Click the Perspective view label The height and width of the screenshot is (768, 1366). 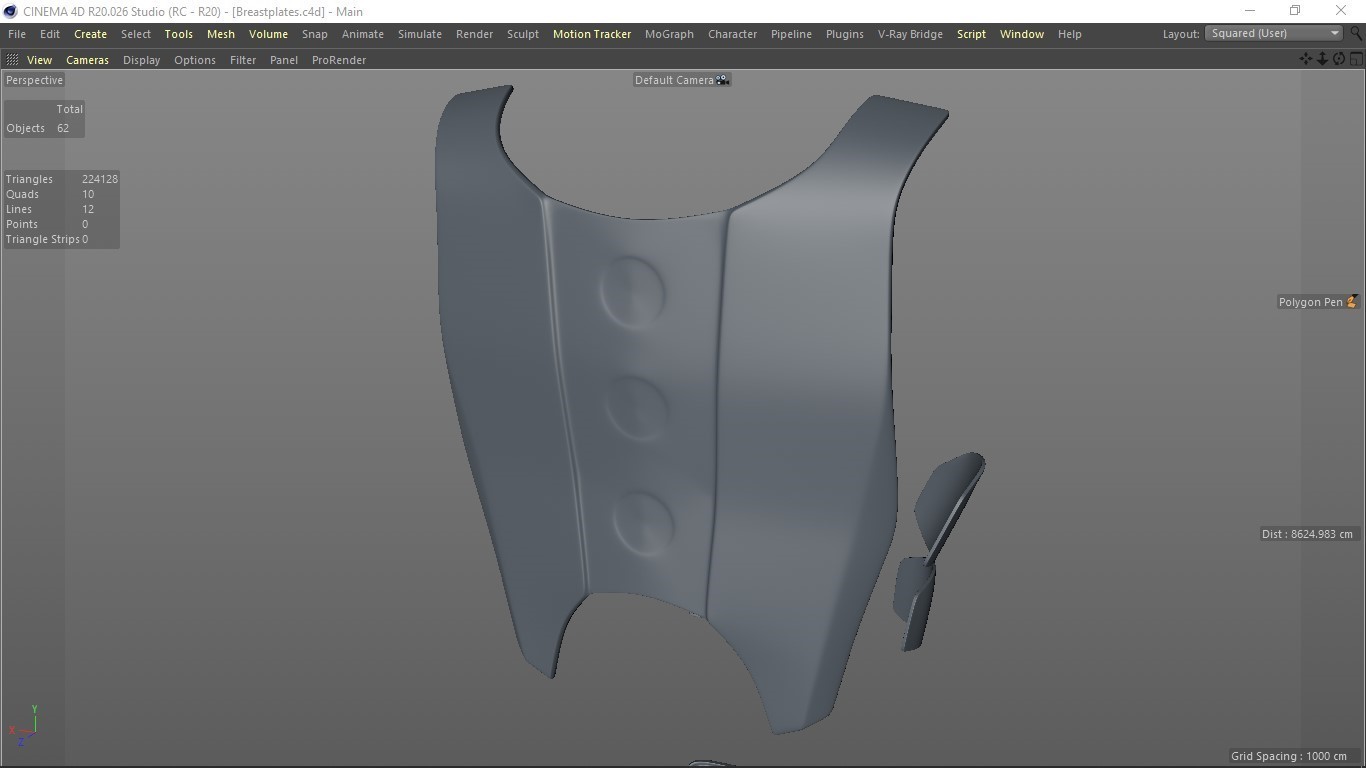[x=34, y=80]
